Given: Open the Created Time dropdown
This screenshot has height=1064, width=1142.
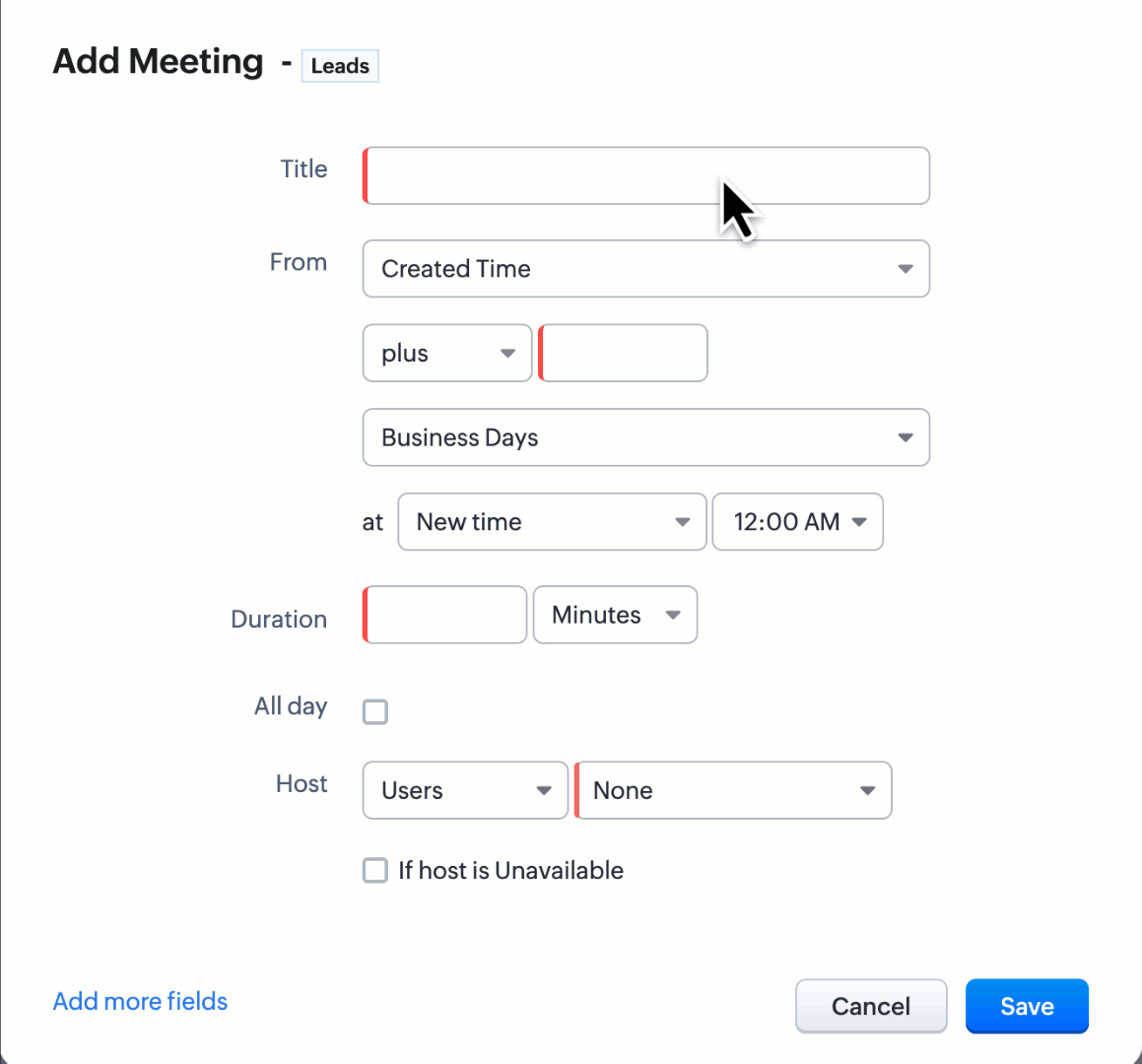Looking at the screenshot, I should (645, 269).
